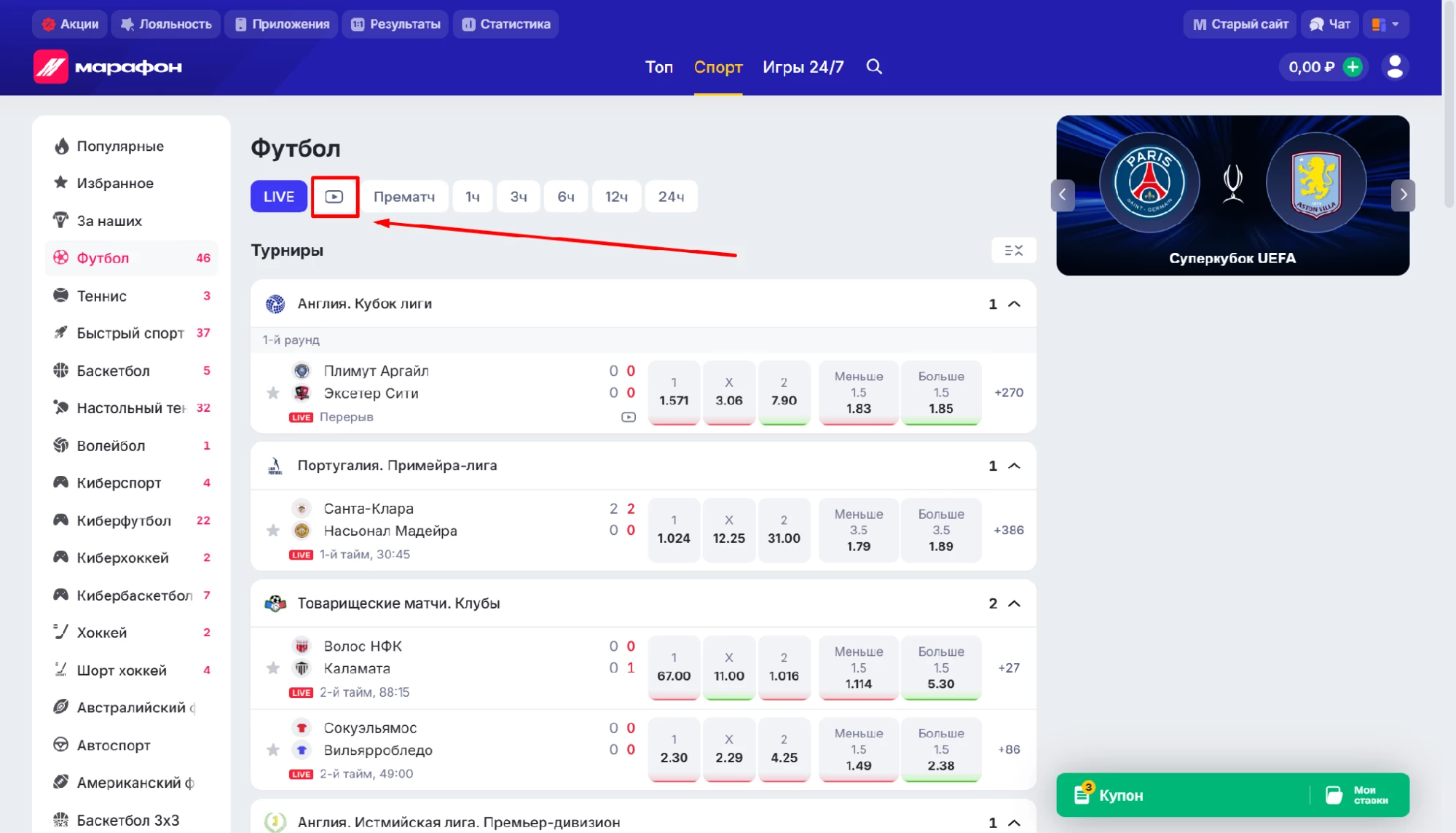Open Киберфутбол in the sidebar
This screenshot has height=833, width=1456.
(132, 520)
